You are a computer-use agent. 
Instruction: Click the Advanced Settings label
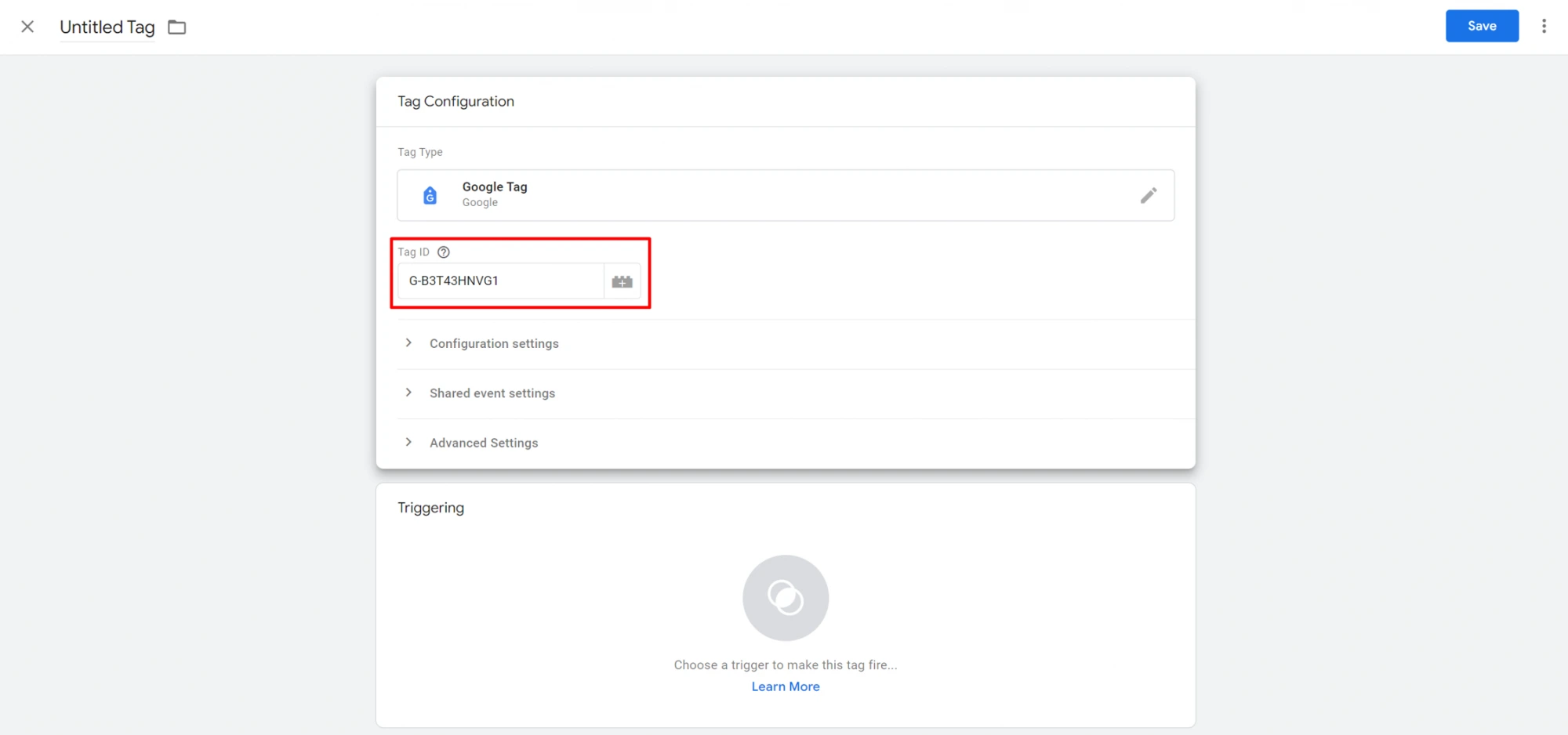pyautogui.click(x=483, y=443)
